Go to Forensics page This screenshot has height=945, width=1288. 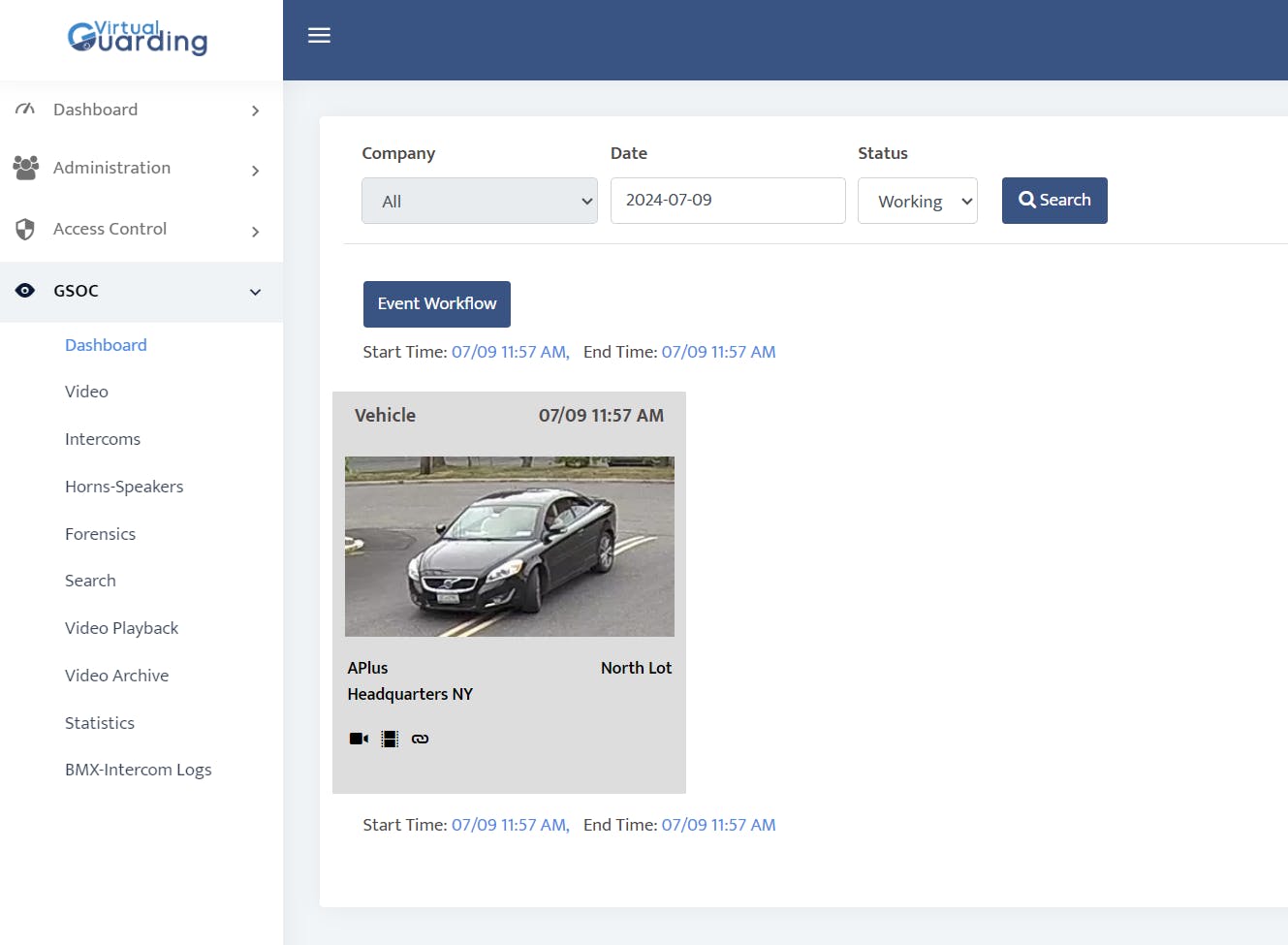click(x=100, y=534)
